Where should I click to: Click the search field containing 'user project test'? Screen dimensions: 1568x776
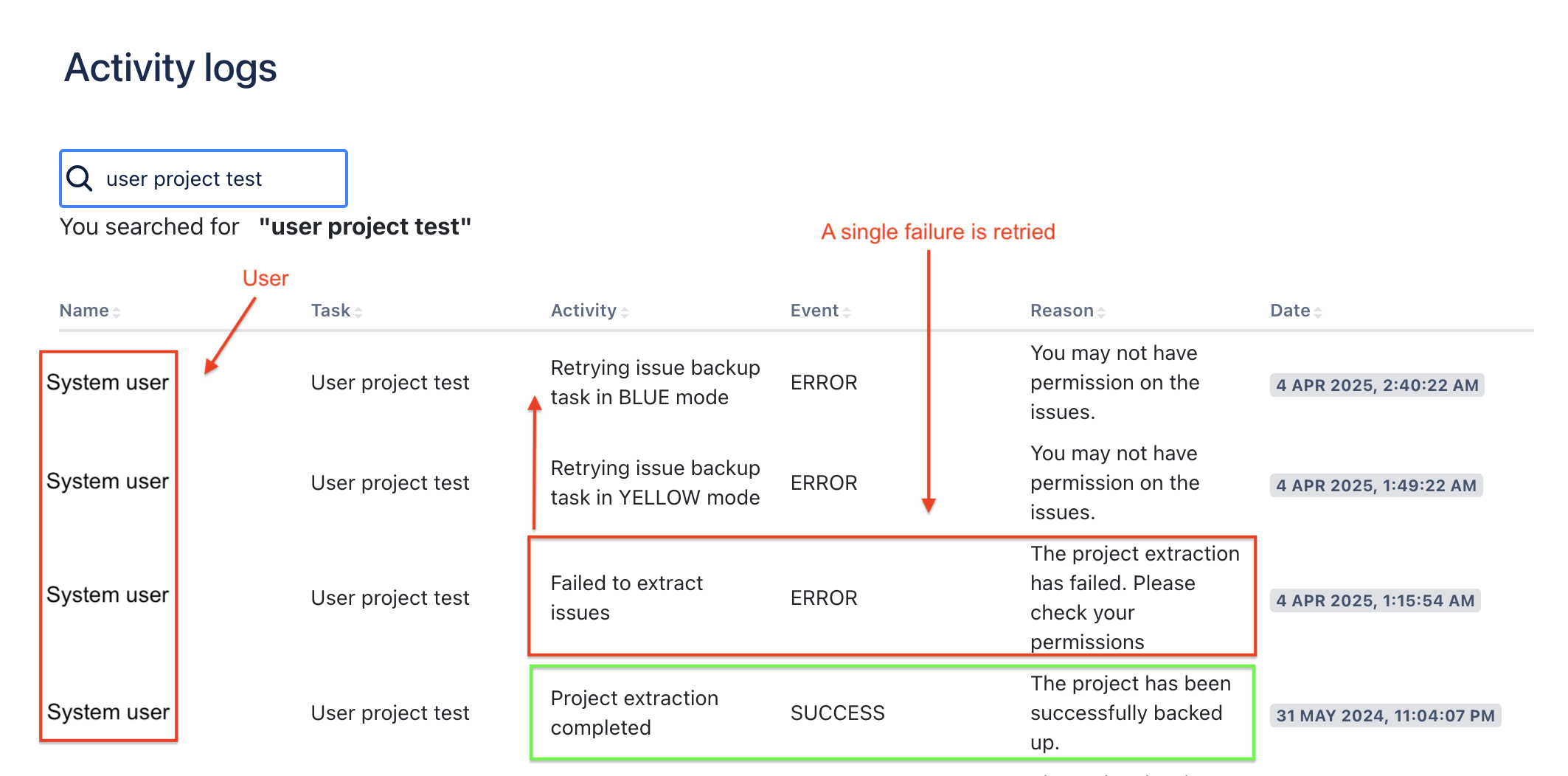click(x=221, y=178)
